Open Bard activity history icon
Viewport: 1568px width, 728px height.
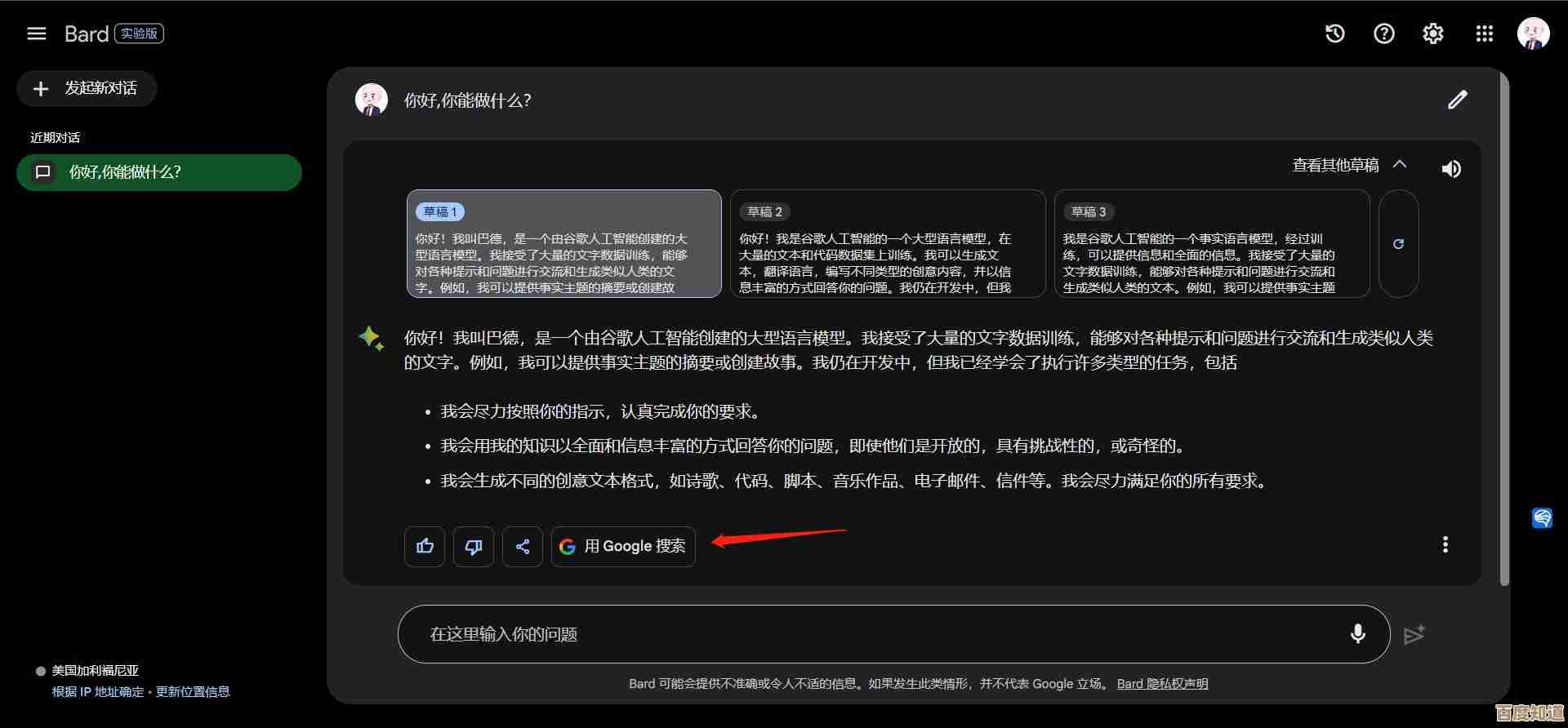[x=1334, y=33]
